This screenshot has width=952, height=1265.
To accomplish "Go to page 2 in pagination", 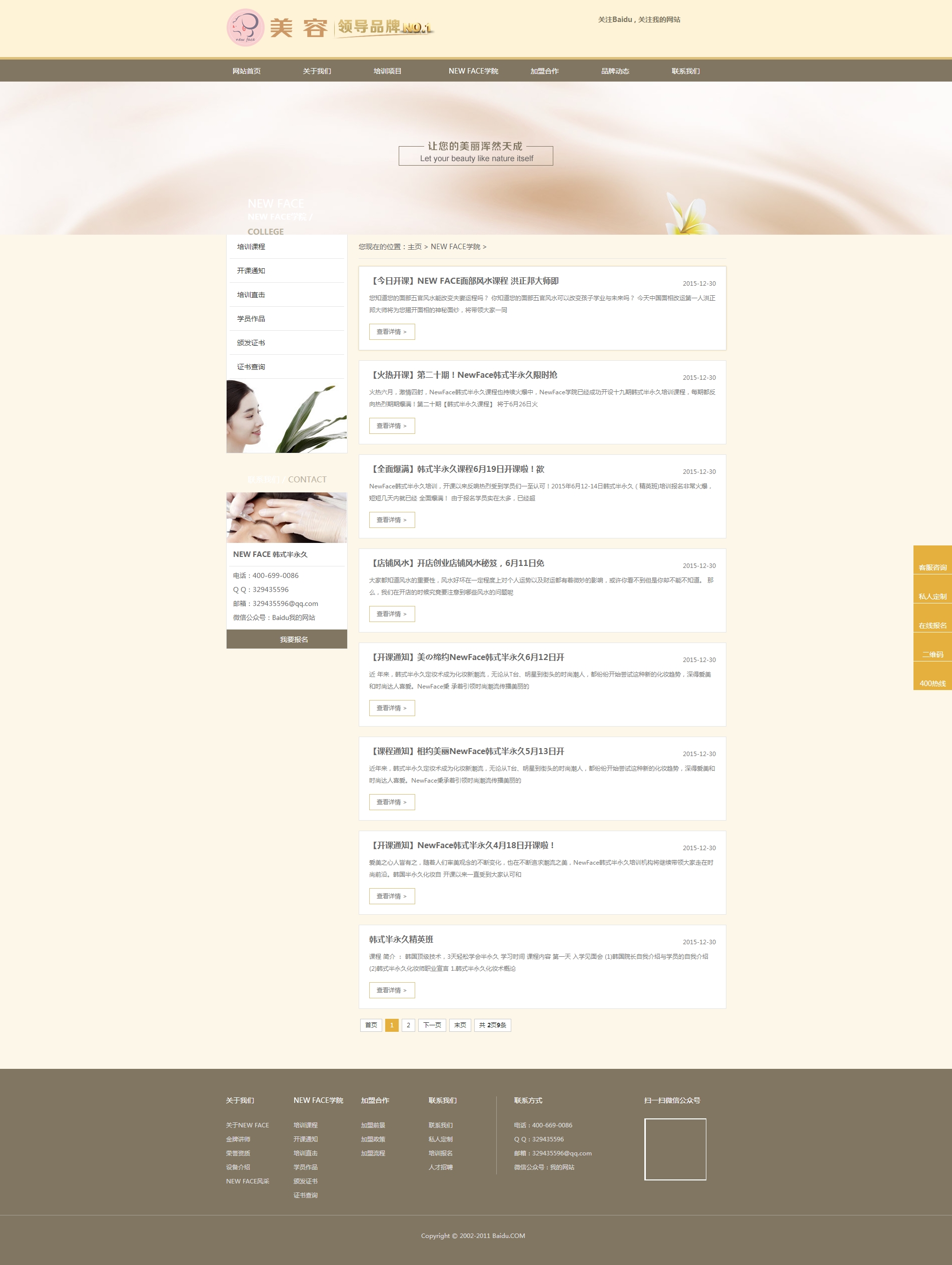I will coord(408,1025).
